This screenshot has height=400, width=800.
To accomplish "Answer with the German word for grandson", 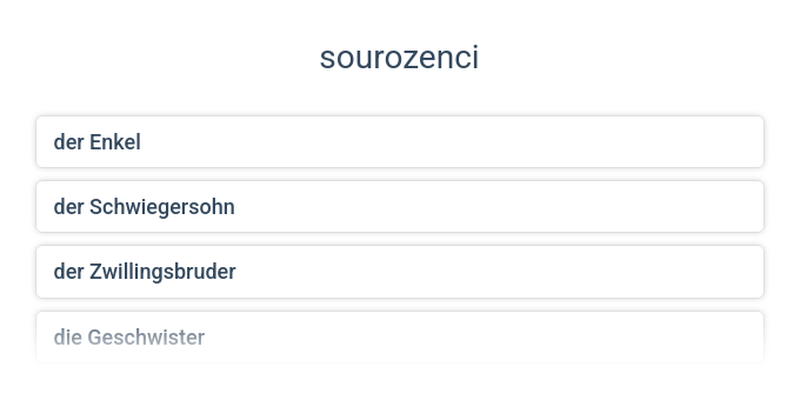I will click(x=400, y=142).
